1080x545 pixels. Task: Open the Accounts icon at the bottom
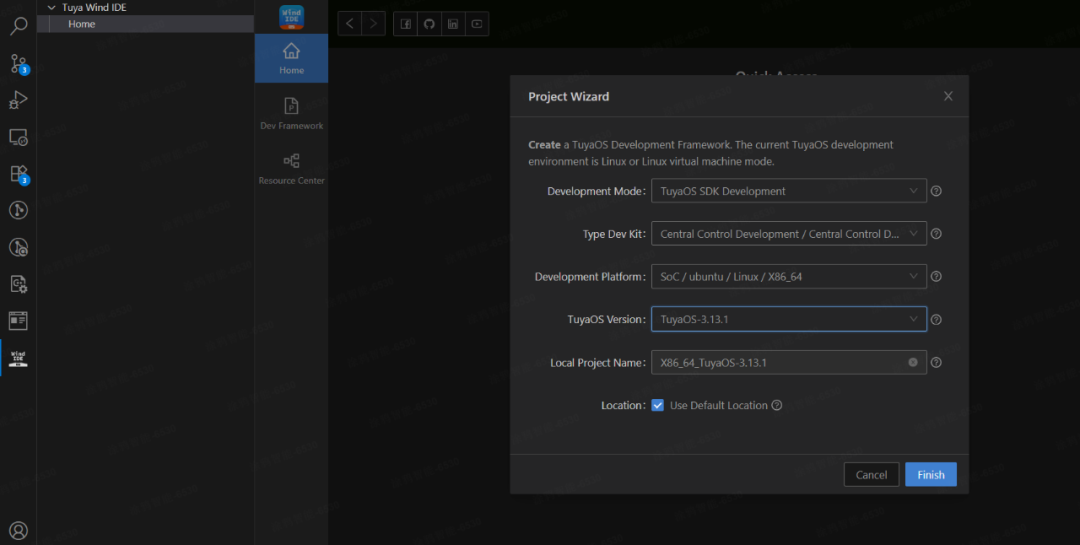(19, 531)
